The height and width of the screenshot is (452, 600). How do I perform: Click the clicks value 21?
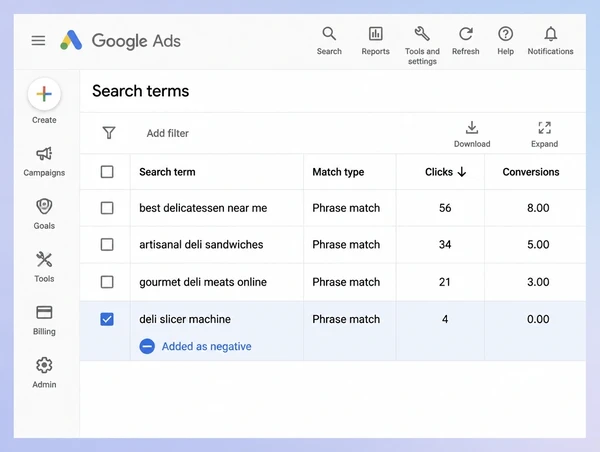pos(445,282)
